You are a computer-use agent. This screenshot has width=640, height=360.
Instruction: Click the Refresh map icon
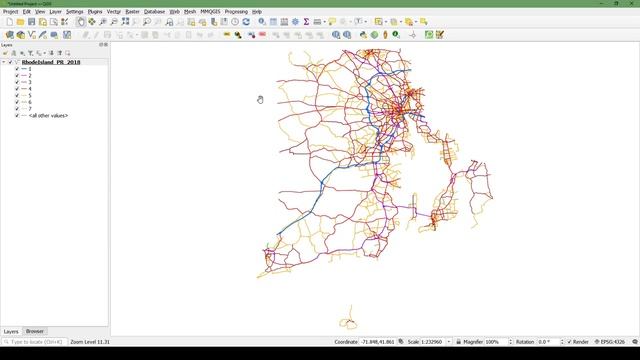(x=246, y=22)
